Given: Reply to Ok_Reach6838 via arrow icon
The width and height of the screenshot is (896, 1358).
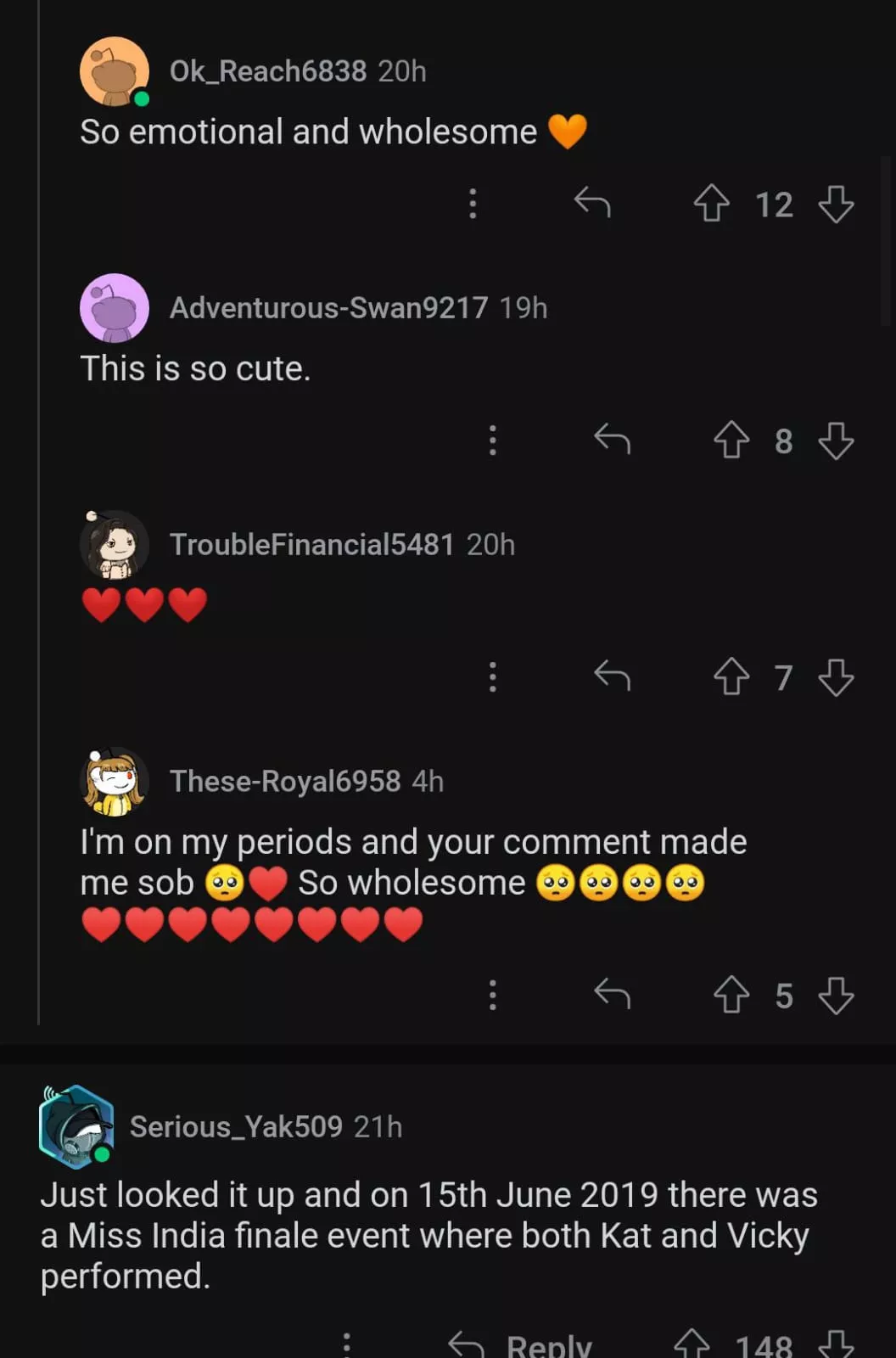Looking at the screenshot, I should 592,203.
